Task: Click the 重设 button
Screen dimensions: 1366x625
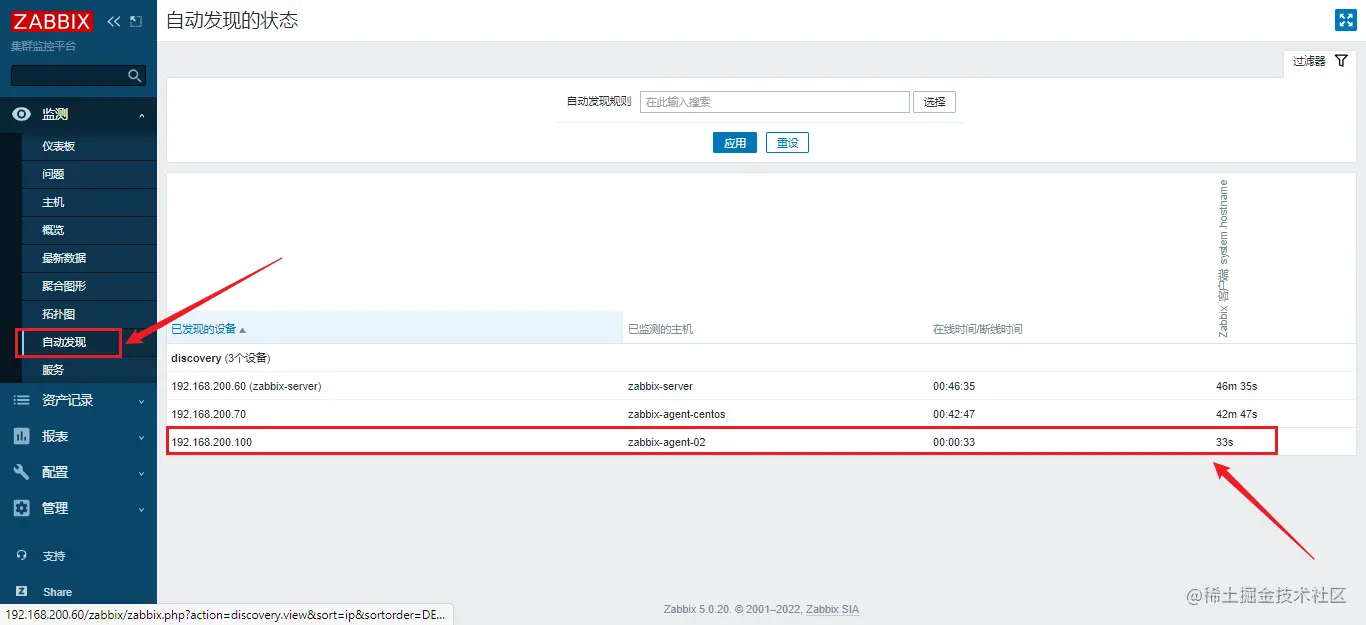Action: coord(787,143)
